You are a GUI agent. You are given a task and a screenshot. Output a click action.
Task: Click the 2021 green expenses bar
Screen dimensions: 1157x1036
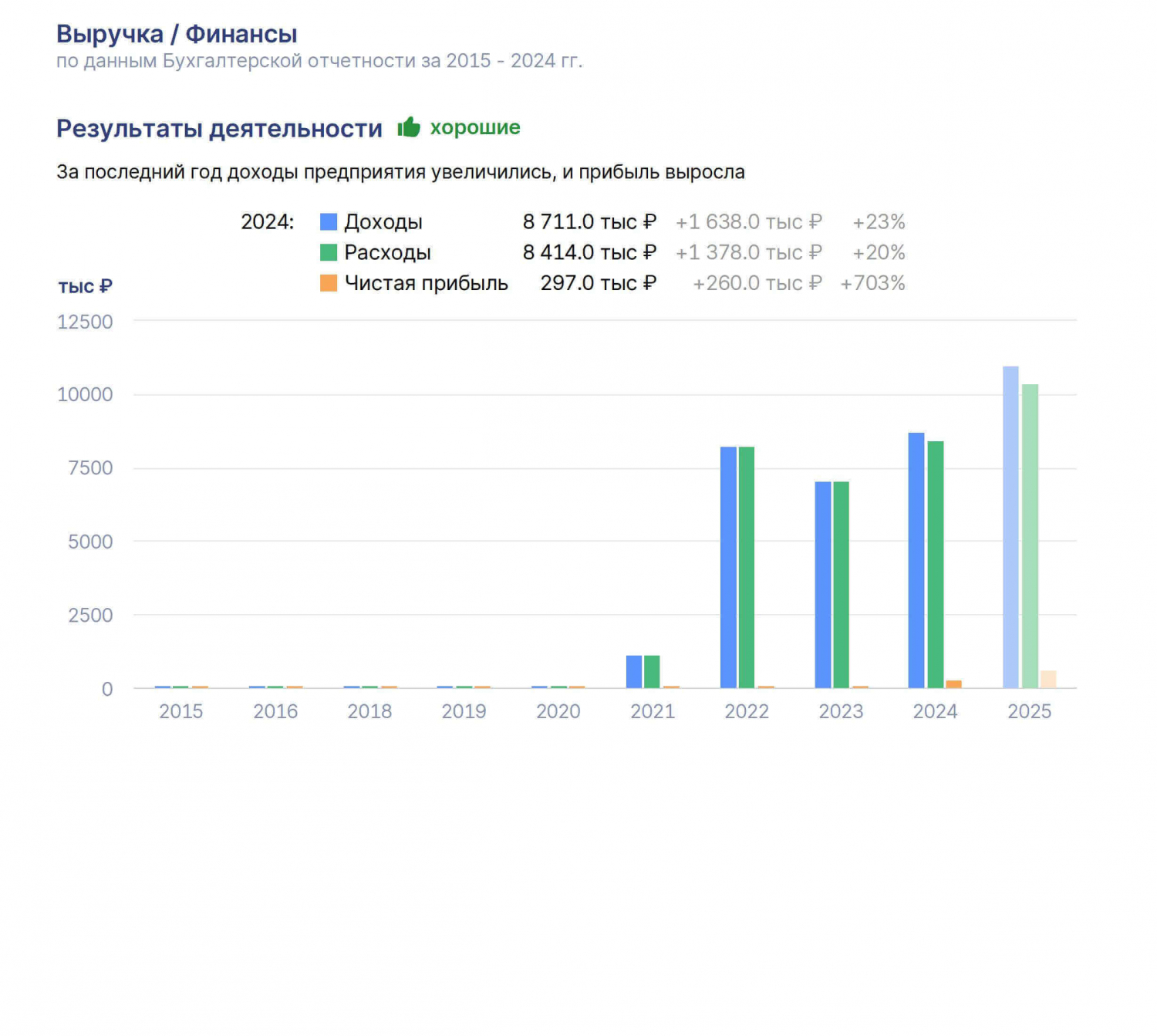pyautogui.click(x=652, y=672)
